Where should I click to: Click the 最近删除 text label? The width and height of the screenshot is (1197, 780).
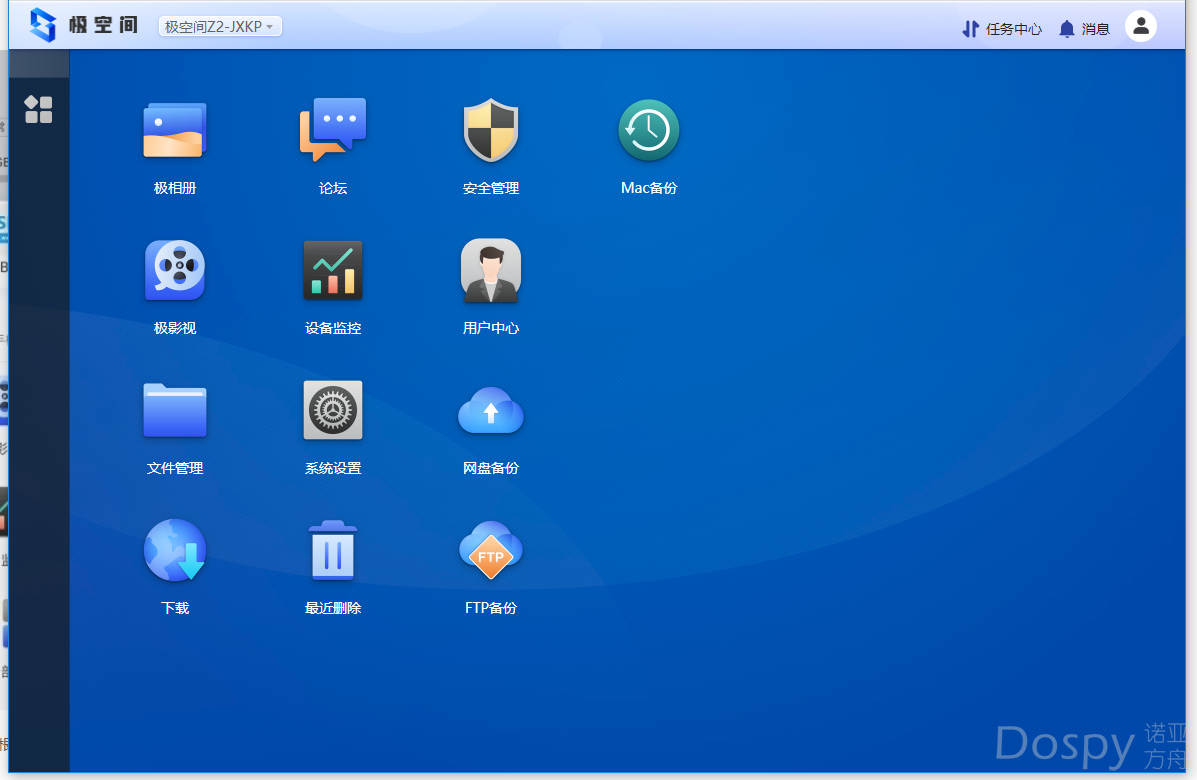pyautogui.click(x=333, y=608)
